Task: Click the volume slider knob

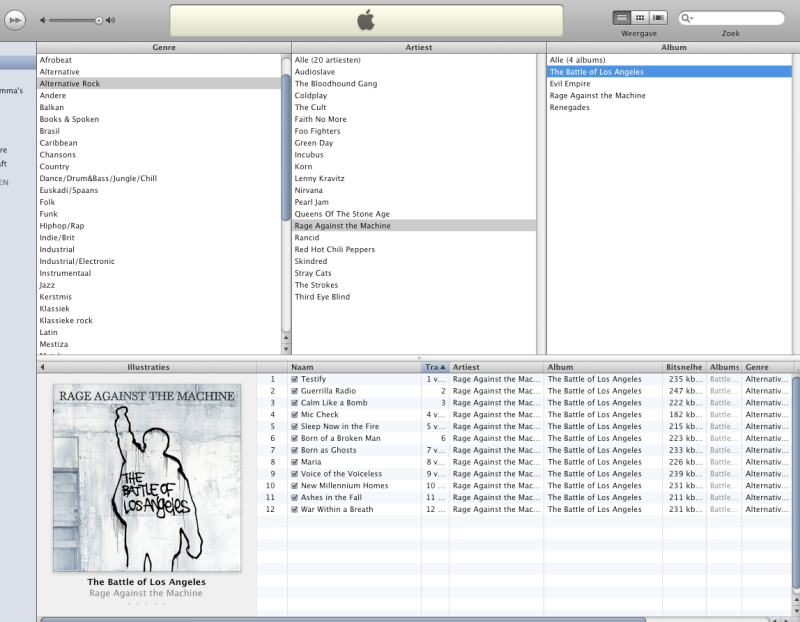Action: (x=98, y=20)
